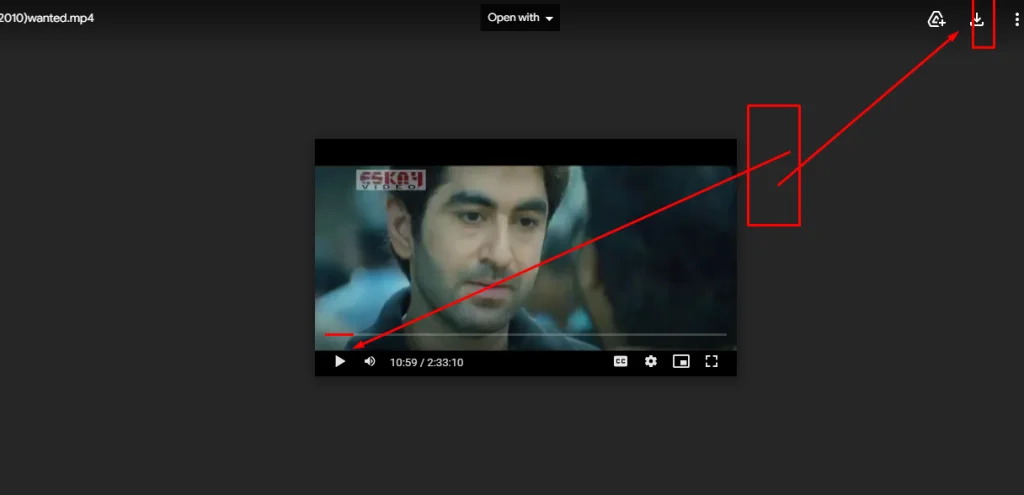
Task: Download the video file
Action: 977,20
